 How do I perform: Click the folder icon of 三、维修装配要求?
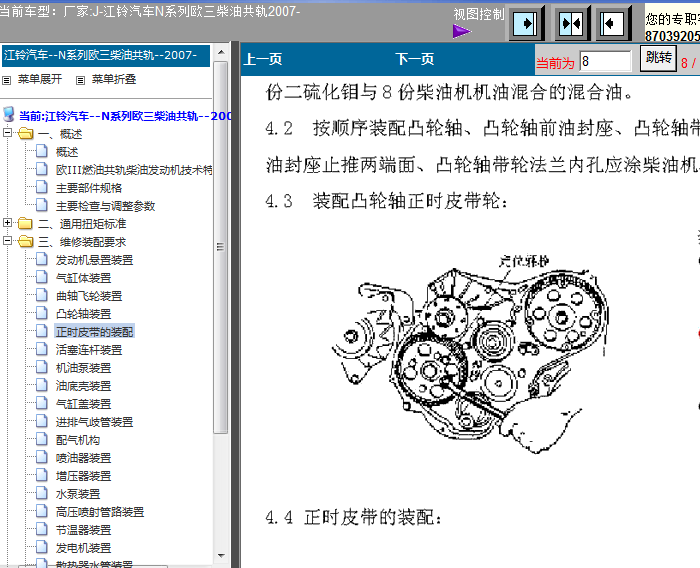[x=26, y=241]
